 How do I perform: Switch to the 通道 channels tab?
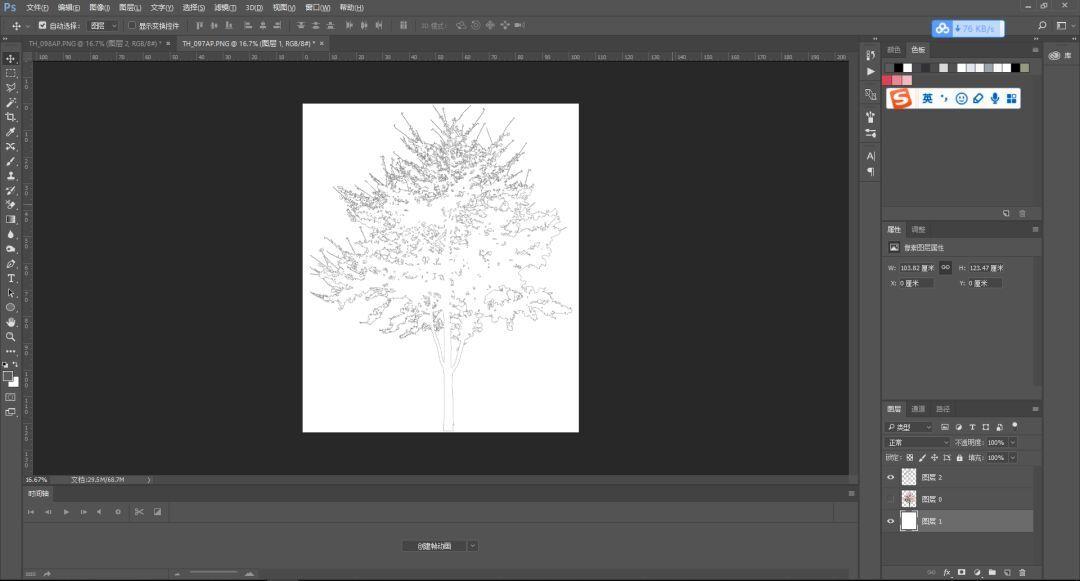pos(918,409)
